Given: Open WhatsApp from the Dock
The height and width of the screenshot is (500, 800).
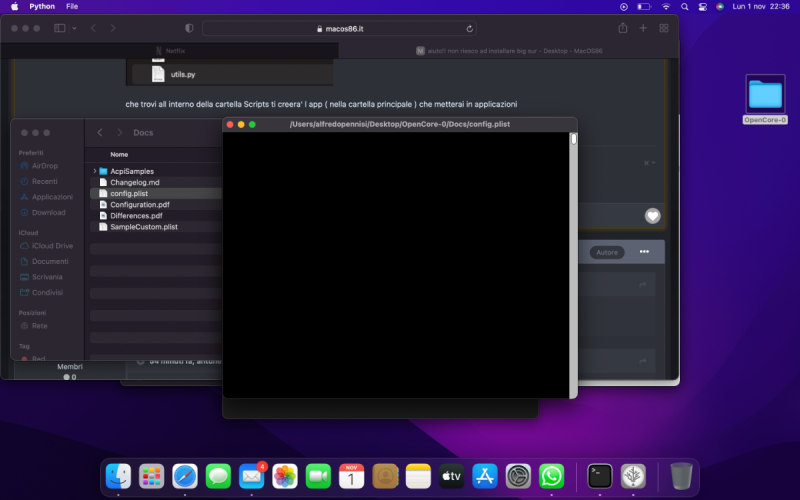Looking at the screenshot, I should 552,476.
